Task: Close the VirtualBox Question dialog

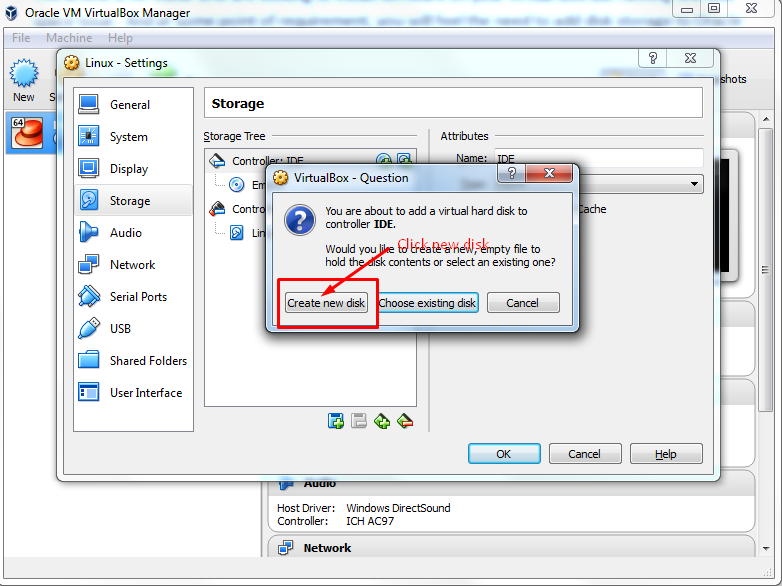Action: tap(549, 173)
